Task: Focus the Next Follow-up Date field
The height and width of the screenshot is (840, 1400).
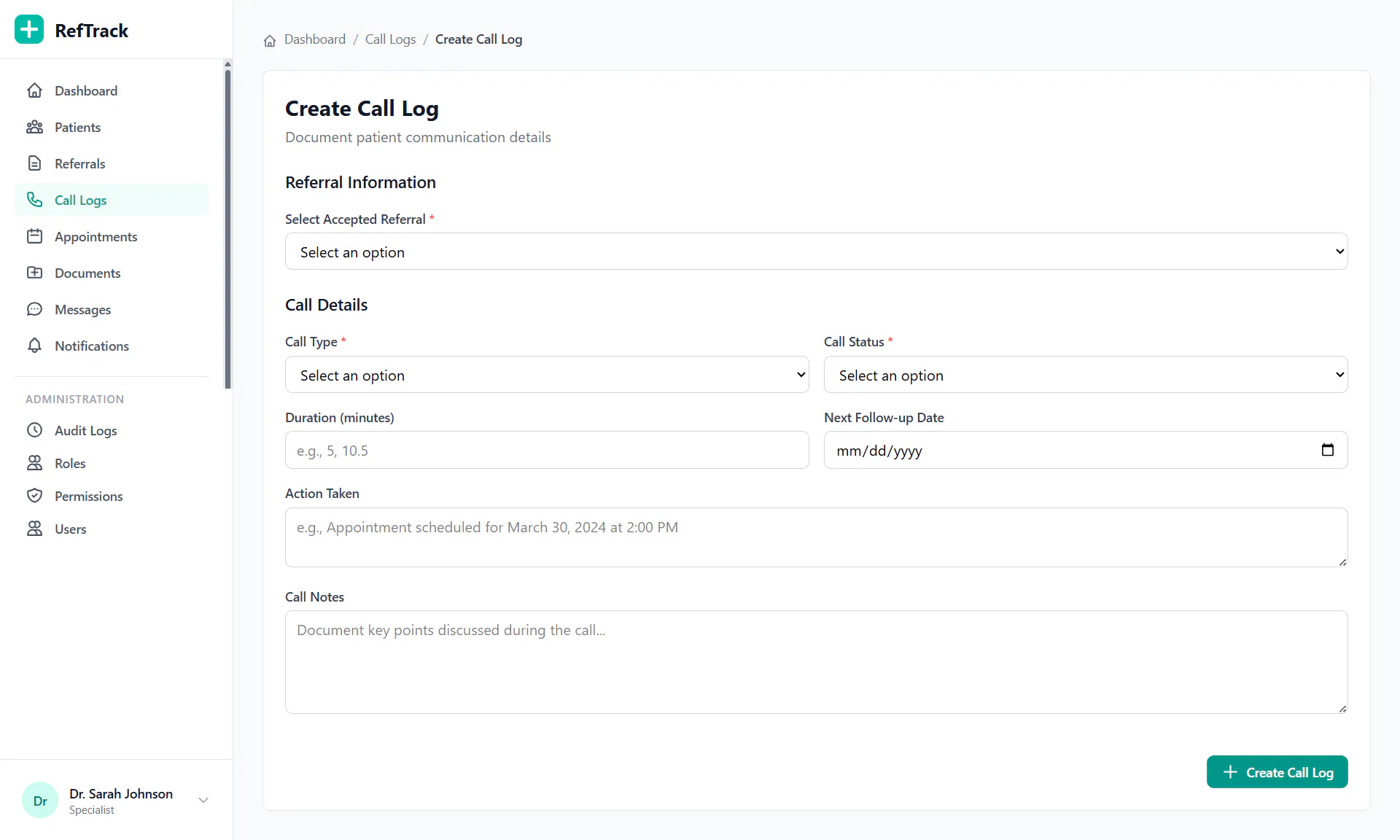Action: pos(1085,450)
